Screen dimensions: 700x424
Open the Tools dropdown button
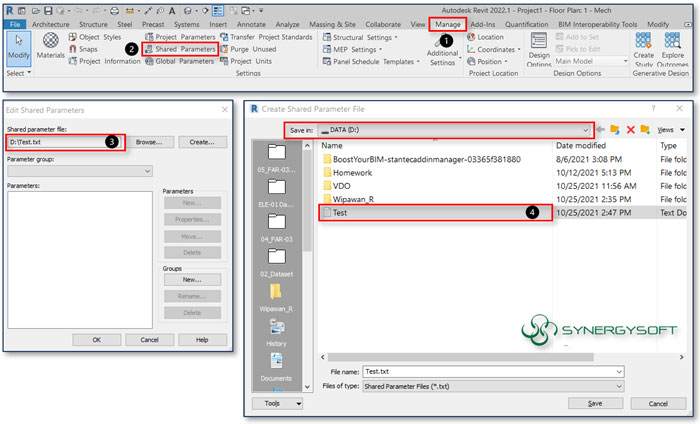pyautogui.click(x=277, y=403)
